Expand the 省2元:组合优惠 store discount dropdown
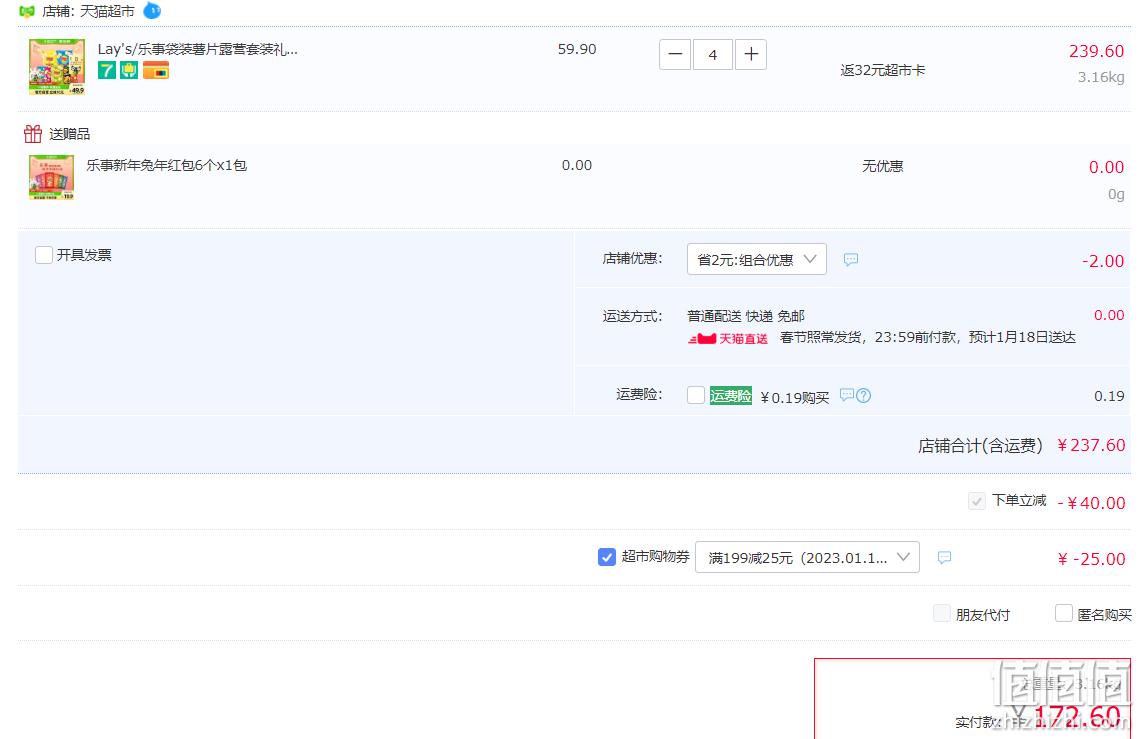The width and height of the screenshot is (1141, 739). point(757,259)
